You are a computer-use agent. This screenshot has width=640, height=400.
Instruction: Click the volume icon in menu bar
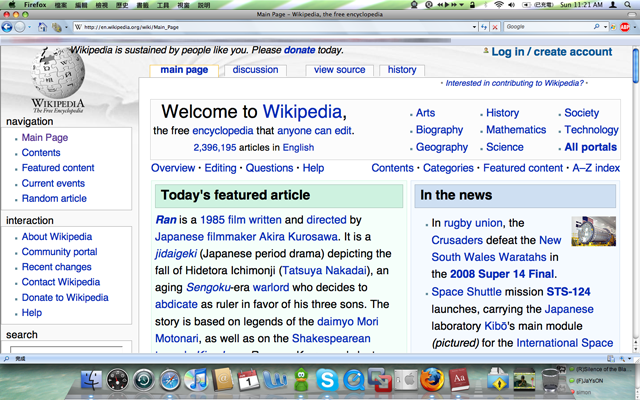511,4
